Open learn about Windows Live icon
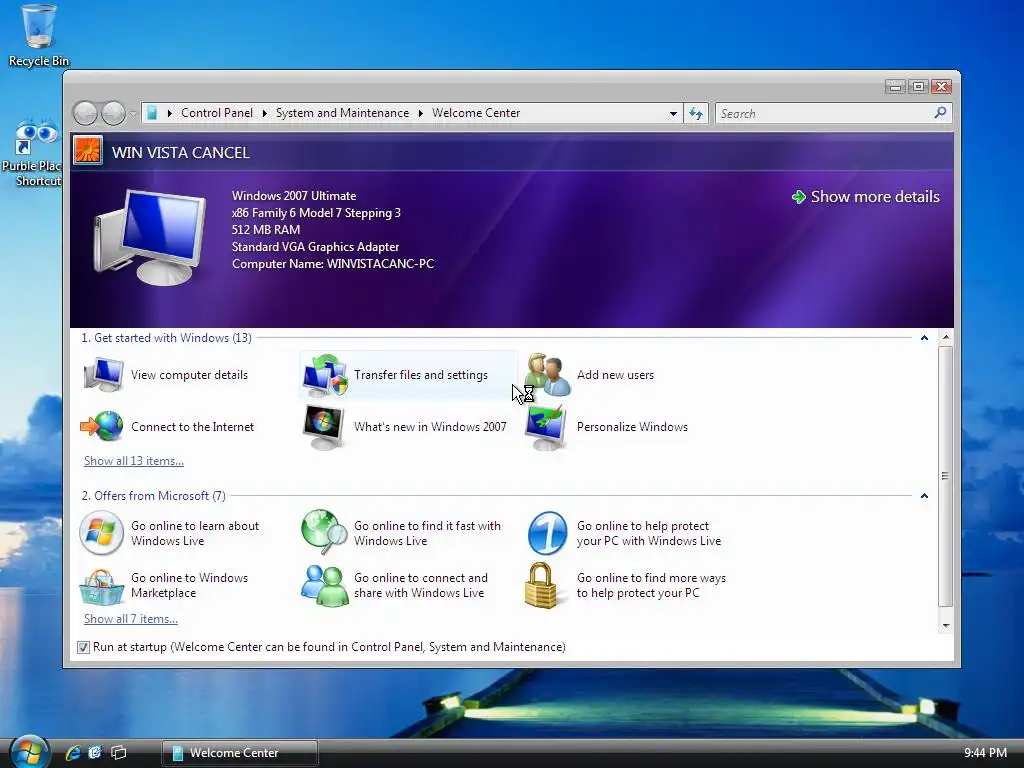This screenshot has width=1024, height=768. coord(101,533)
